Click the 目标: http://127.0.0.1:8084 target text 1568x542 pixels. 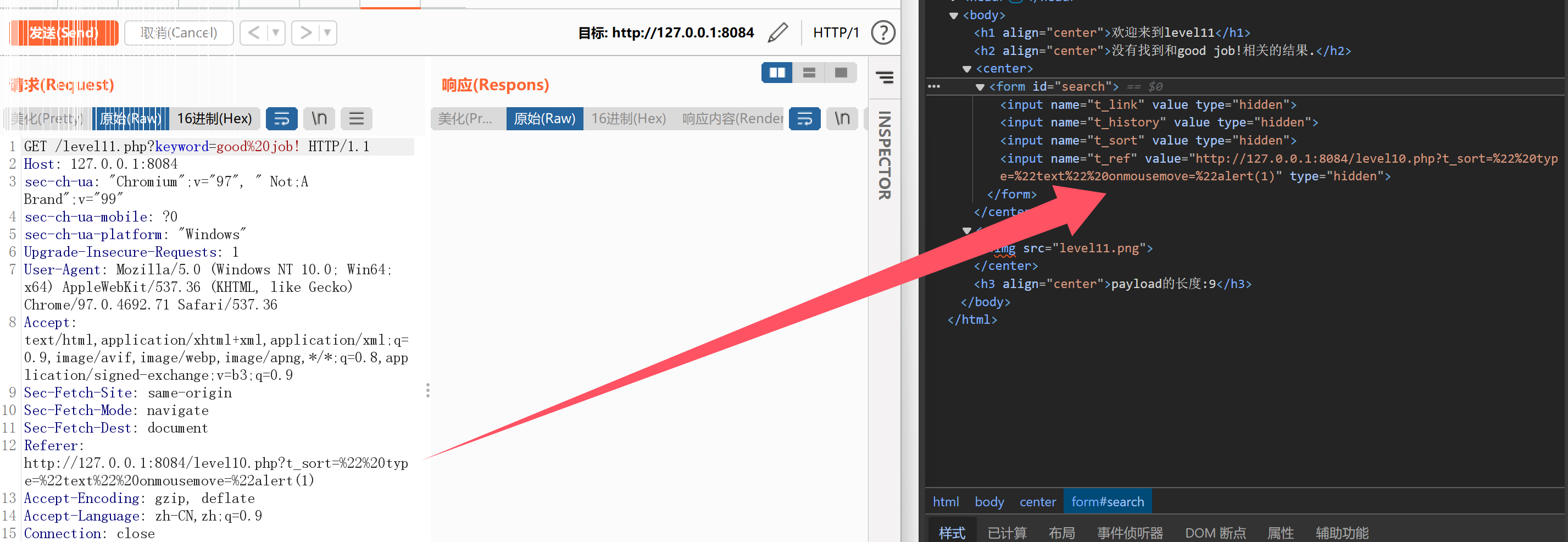tap(666, 33)
